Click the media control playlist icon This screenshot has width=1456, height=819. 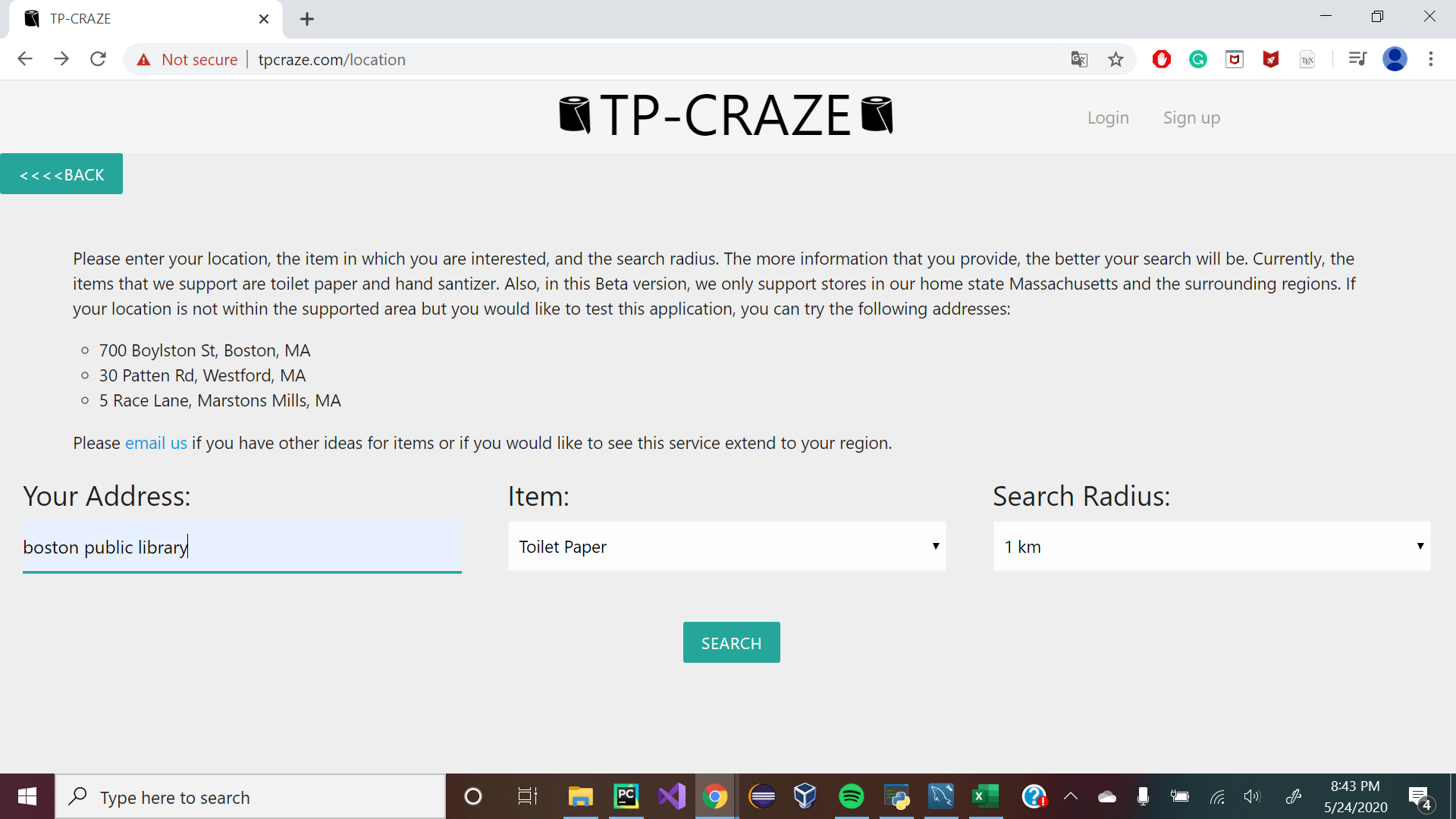(1357, 59)
